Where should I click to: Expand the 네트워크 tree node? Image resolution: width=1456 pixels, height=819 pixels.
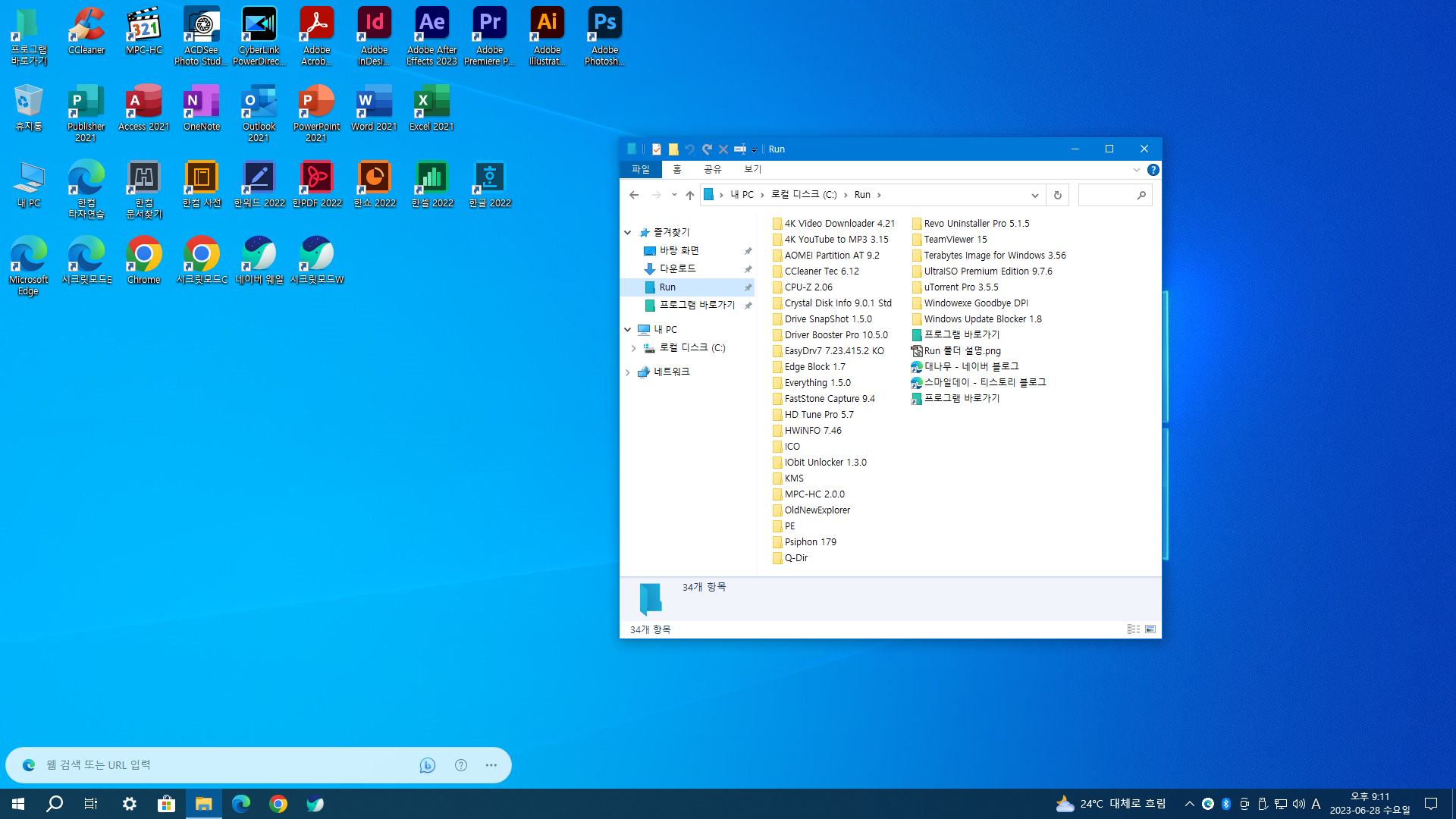[x=628, y=372]
